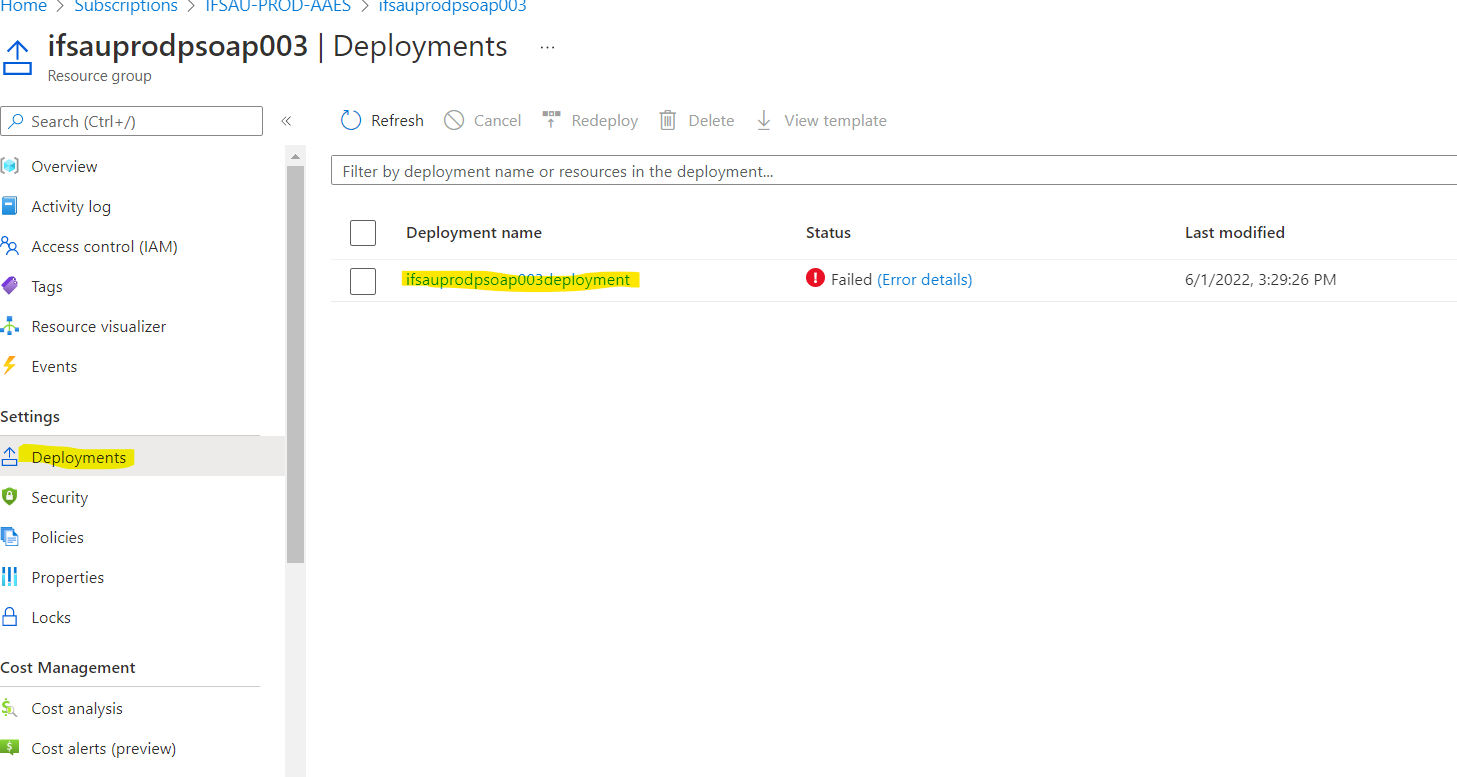This screenshot has height=777, width=1457.
Task: Click the red Failed status error icon
Action: pos(815,278)
